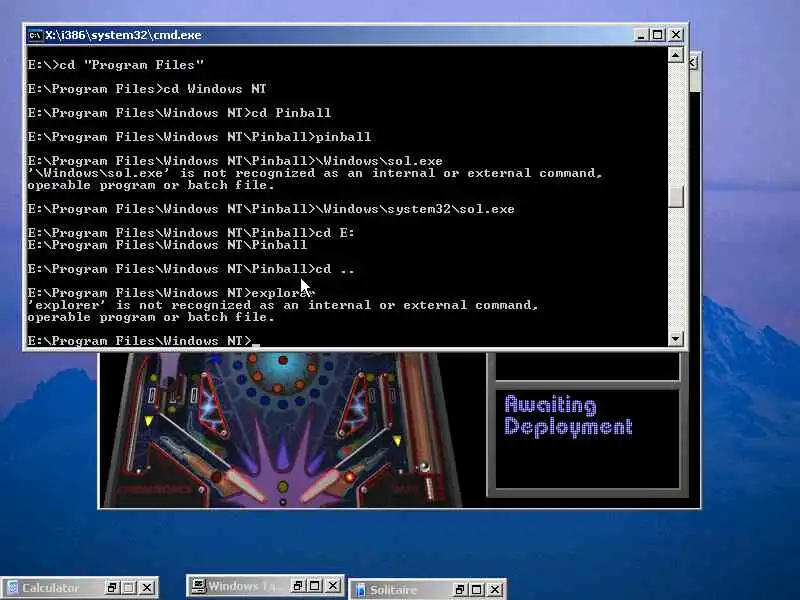
Task: Click the cmd vertical scrollbar thumb
Action: [676, 197]
